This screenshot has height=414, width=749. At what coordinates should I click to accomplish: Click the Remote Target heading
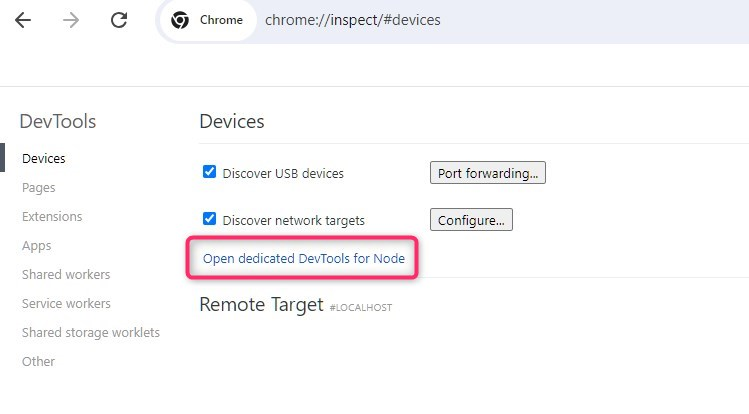coord(261,305)
